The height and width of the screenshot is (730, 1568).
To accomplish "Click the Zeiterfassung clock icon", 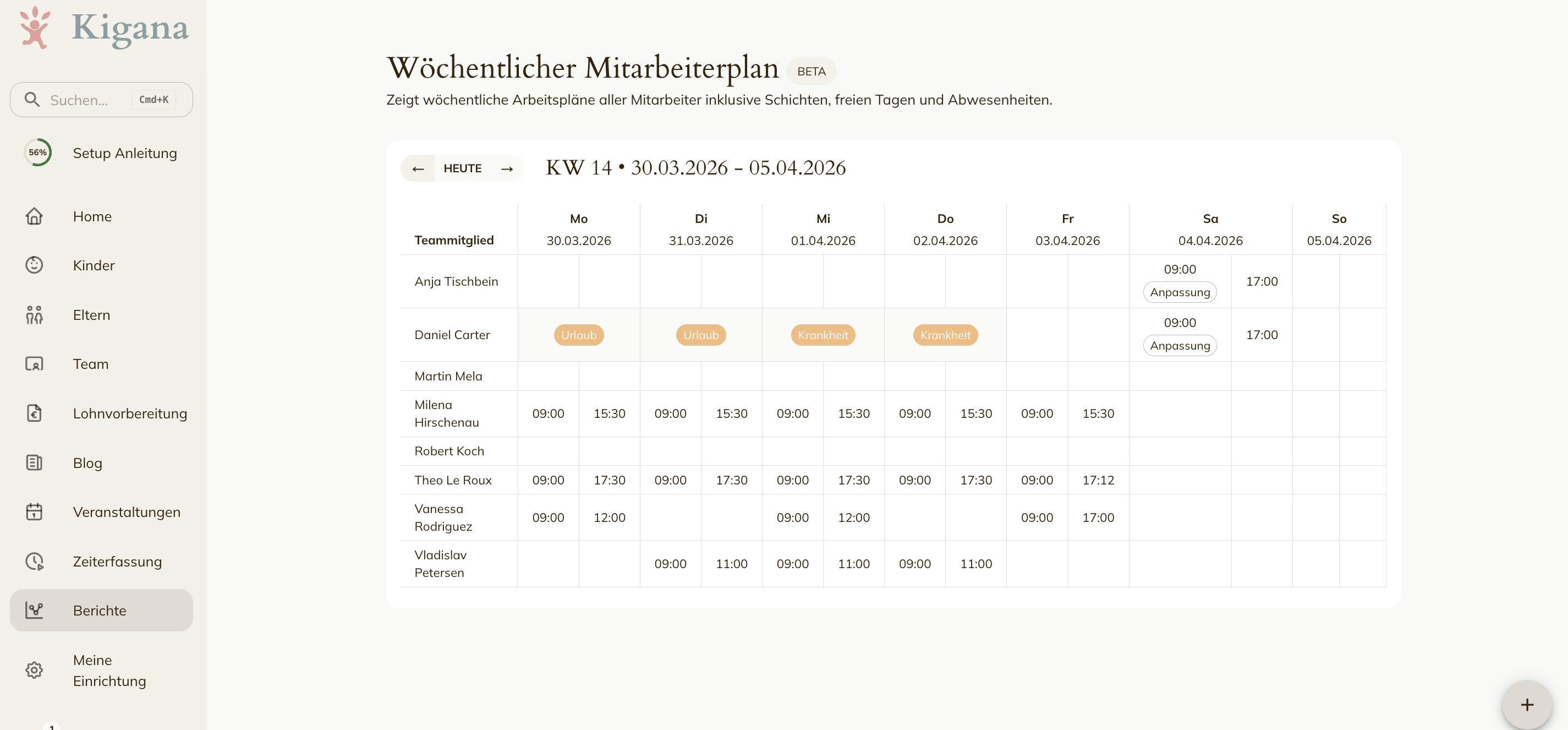I will (x=34, y=561).
